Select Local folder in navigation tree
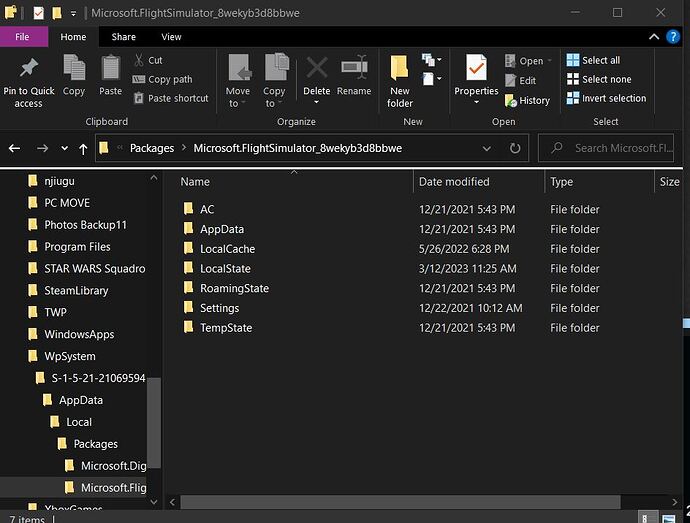 coord(79,422)
